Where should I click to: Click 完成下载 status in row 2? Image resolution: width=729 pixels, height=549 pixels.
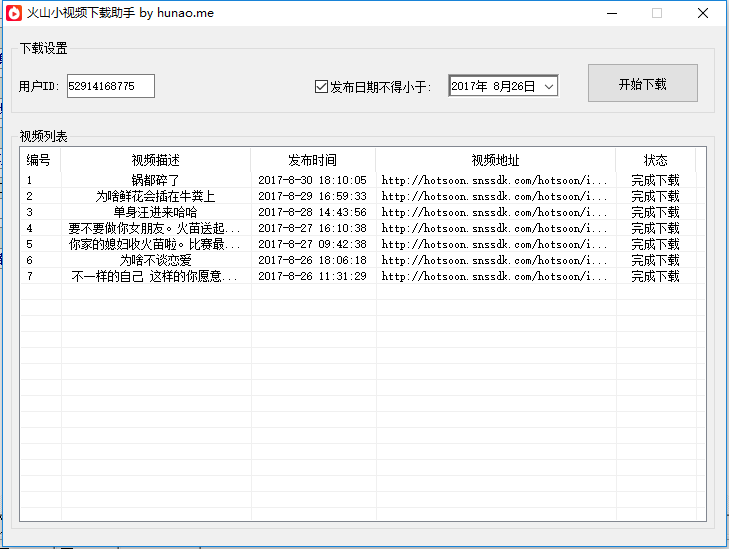(655, 196)
